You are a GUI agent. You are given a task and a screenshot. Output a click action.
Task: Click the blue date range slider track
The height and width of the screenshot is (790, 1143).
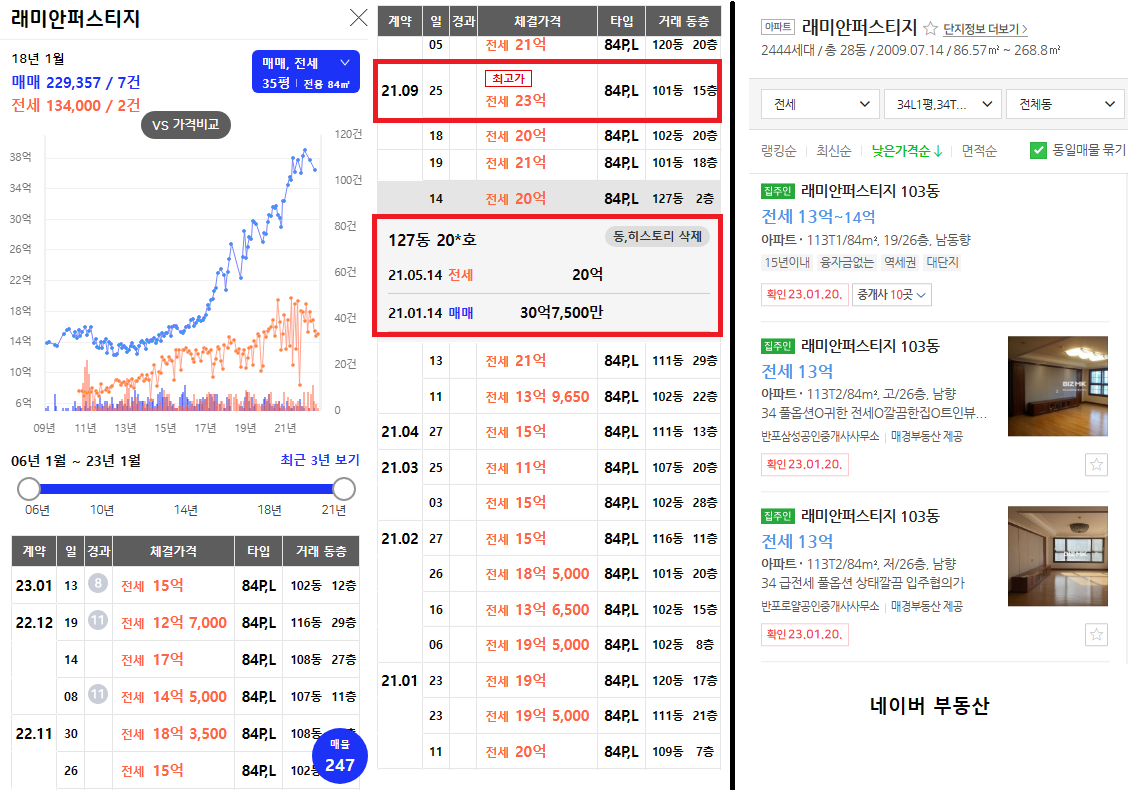186,489
